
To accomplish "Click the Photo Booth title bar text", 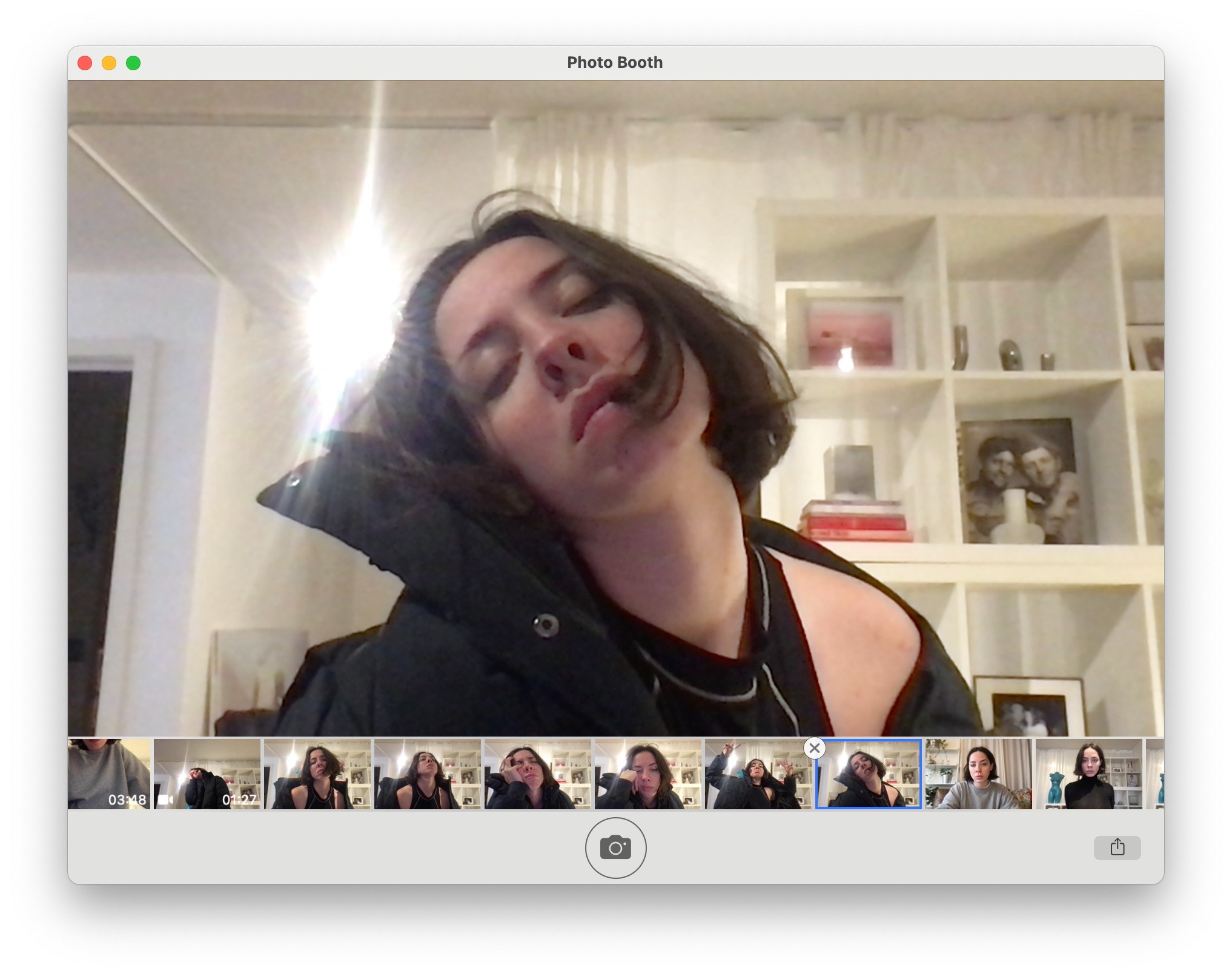I will point(615,63).
